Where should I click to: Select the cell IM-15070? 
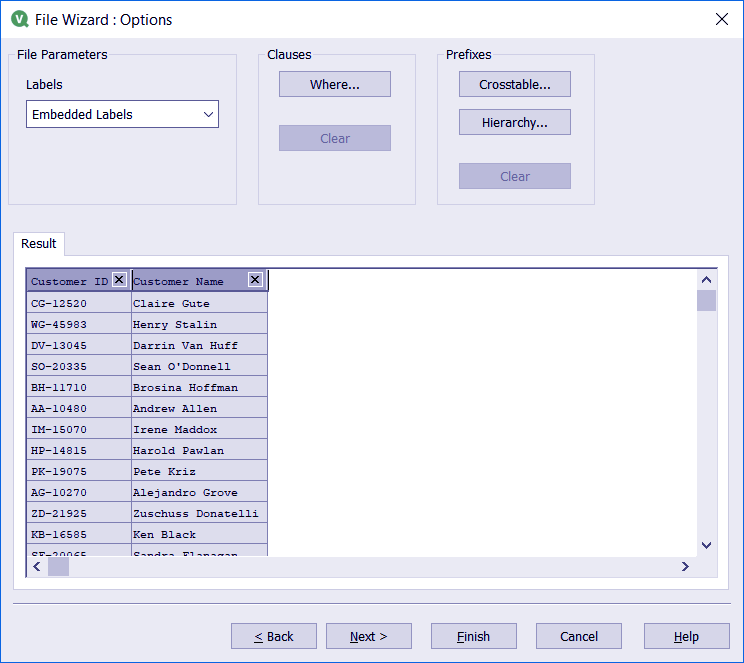tap(79, 429)
